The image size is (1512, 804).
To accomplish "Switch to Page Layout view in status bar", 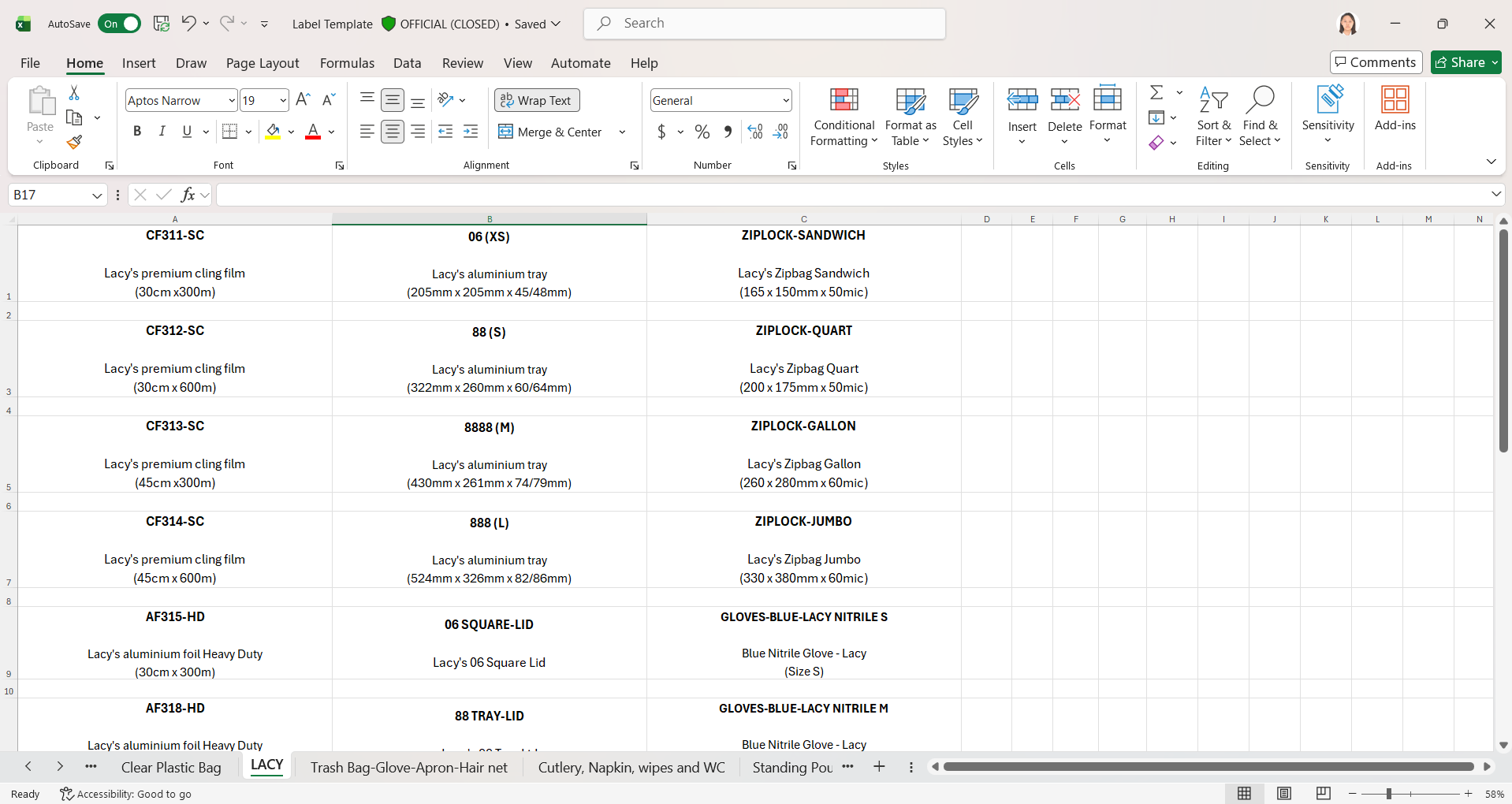I will coord(1284,794).
